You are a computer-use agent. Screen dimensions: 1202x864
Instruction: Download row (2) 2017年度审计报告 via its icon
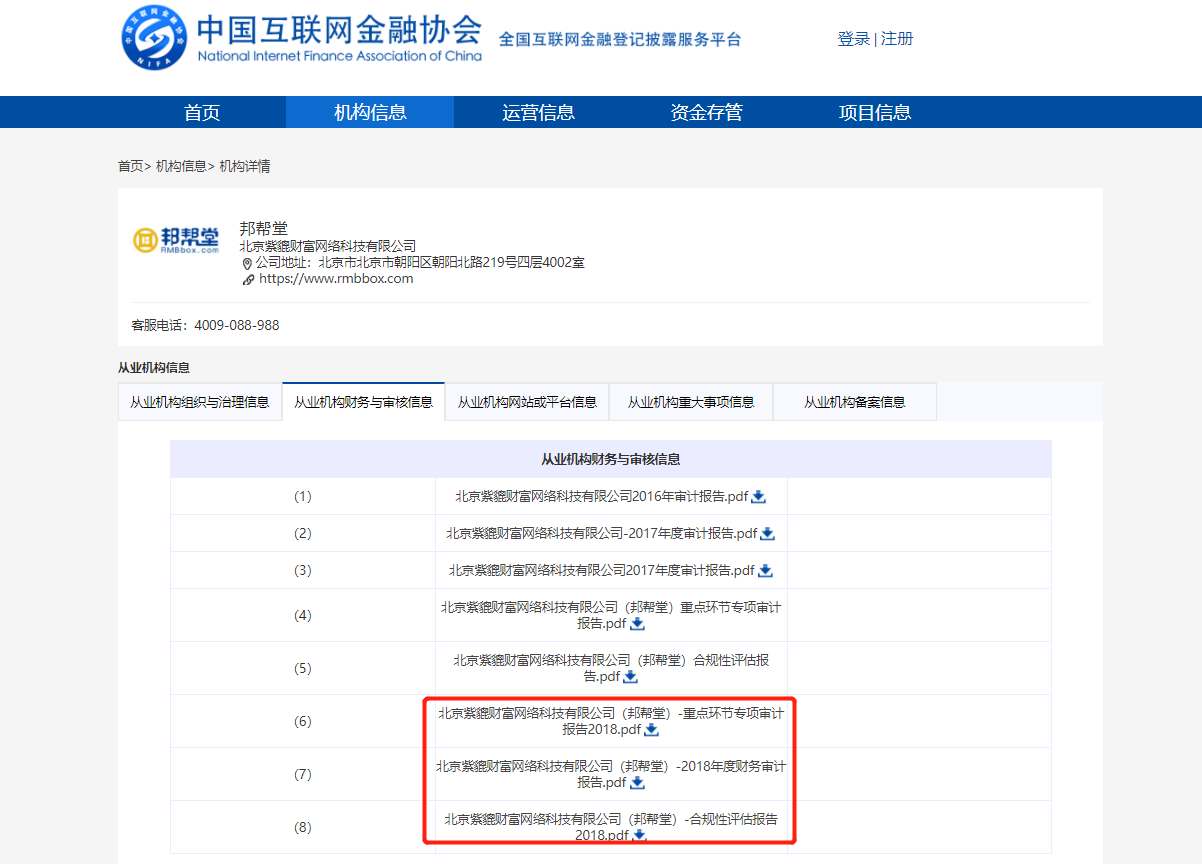click(x=768, y=533)
